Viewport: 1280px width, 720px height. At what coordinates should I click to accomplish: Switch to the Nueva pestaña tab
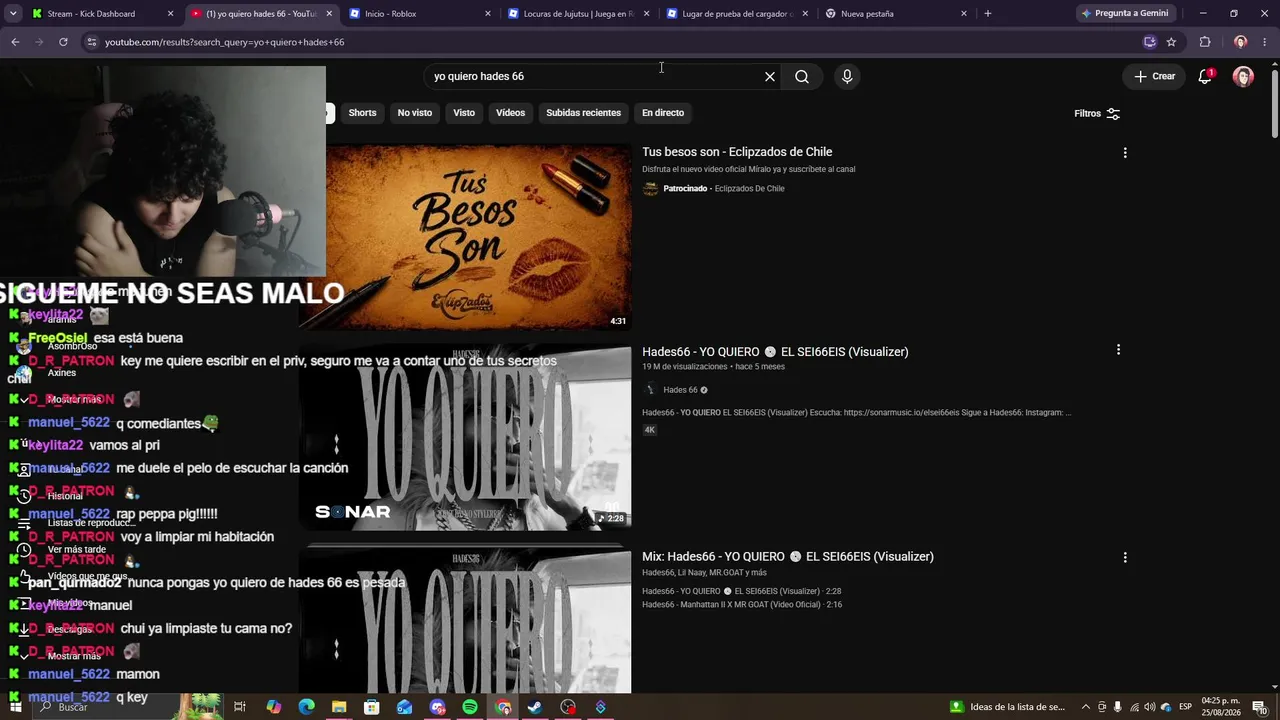tap(897, 14)
